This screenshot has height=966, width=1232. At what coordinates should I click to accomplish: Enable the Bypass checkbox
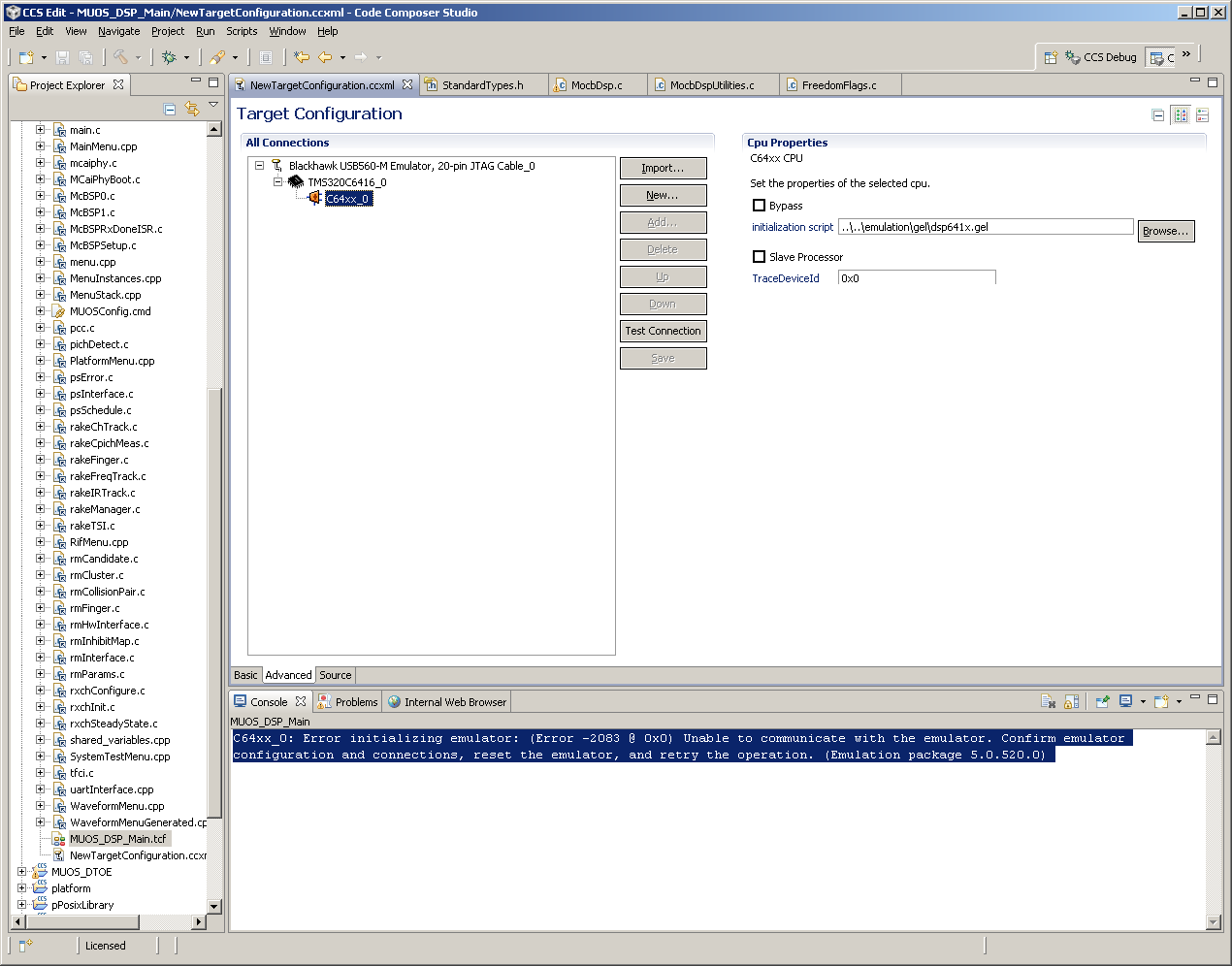pos(760,206)
